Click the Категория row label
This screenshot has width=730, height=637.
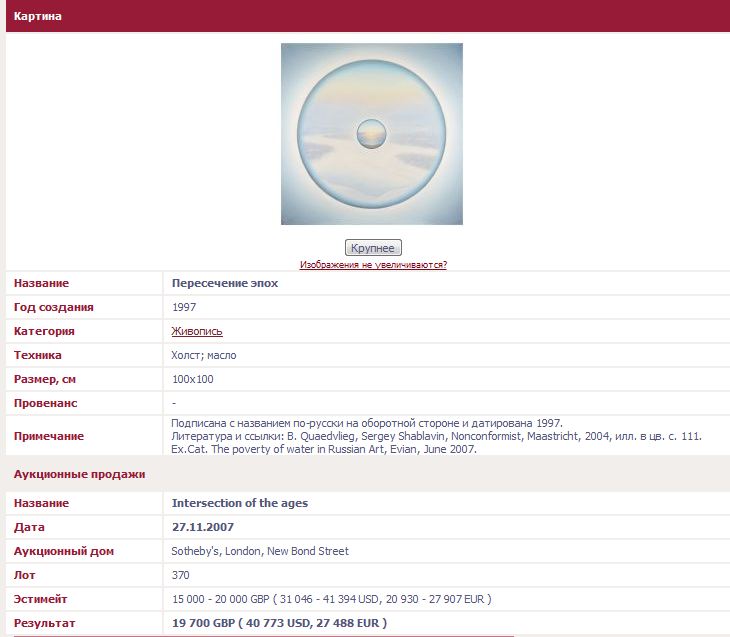point(44,331)
